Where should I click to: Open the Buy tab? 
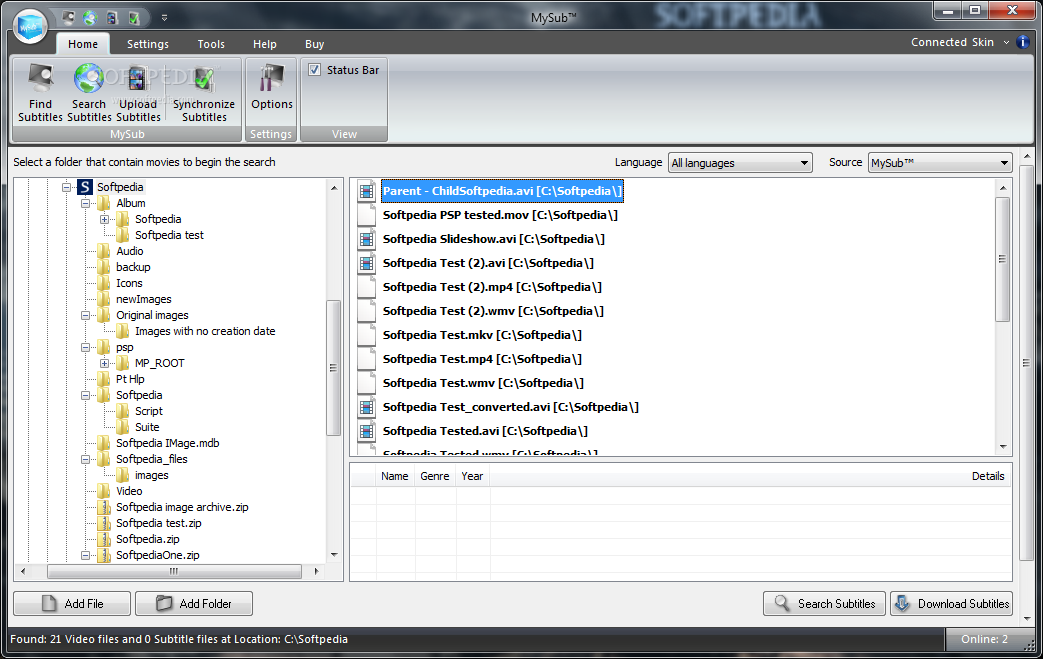pos(315,44)
